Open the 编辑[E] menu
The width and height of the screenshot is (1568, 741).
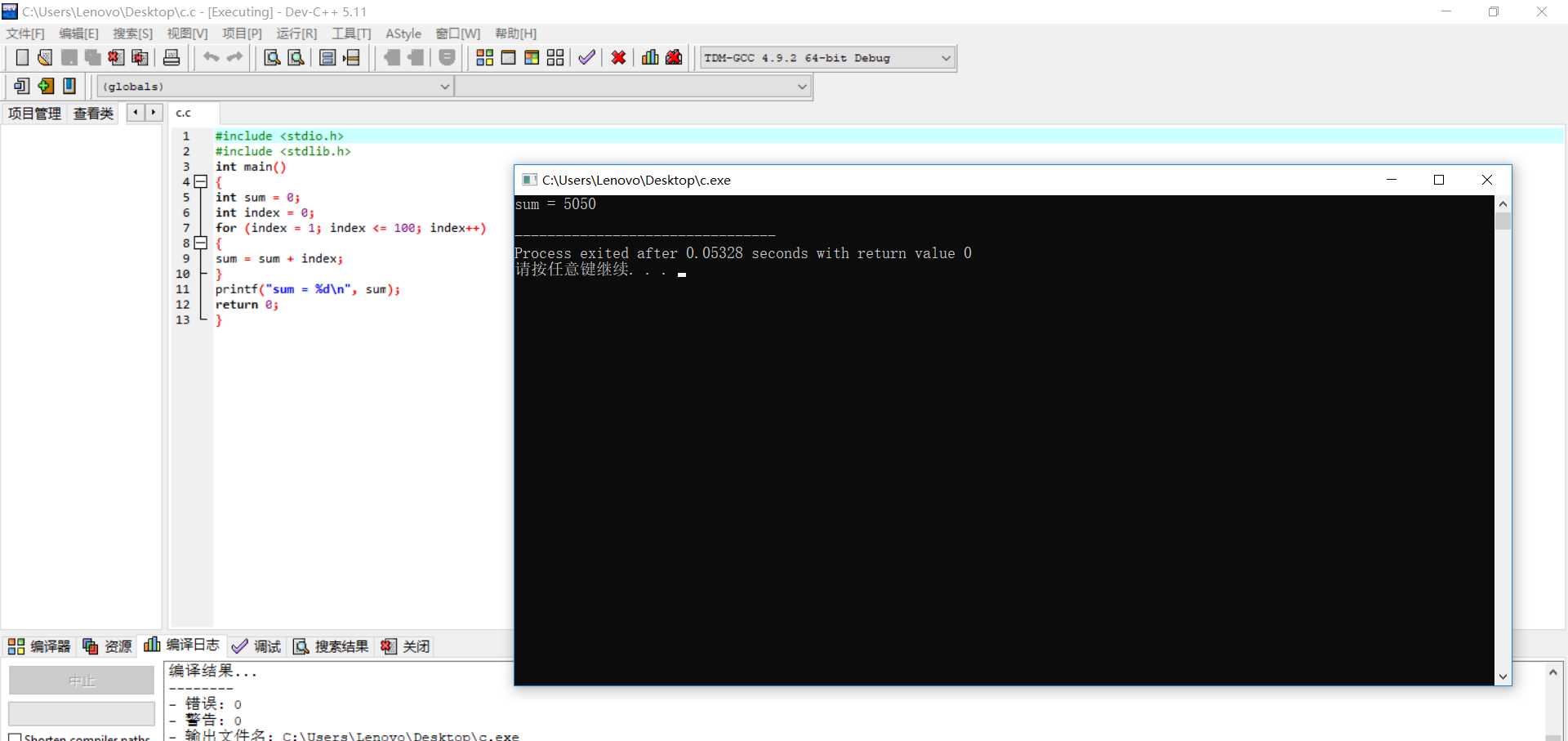[x=78, y=33]
